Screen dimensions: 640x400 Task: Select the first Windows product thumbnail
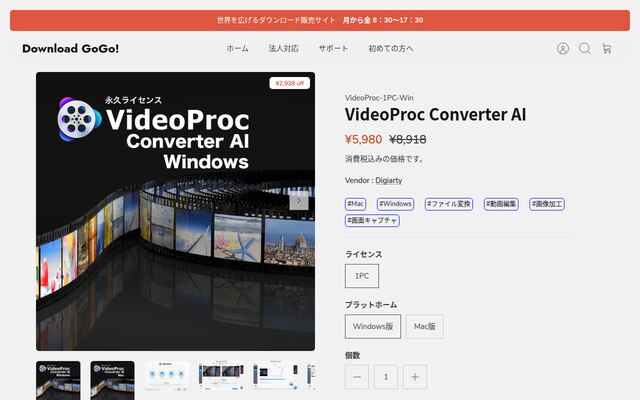coord(58,380)
